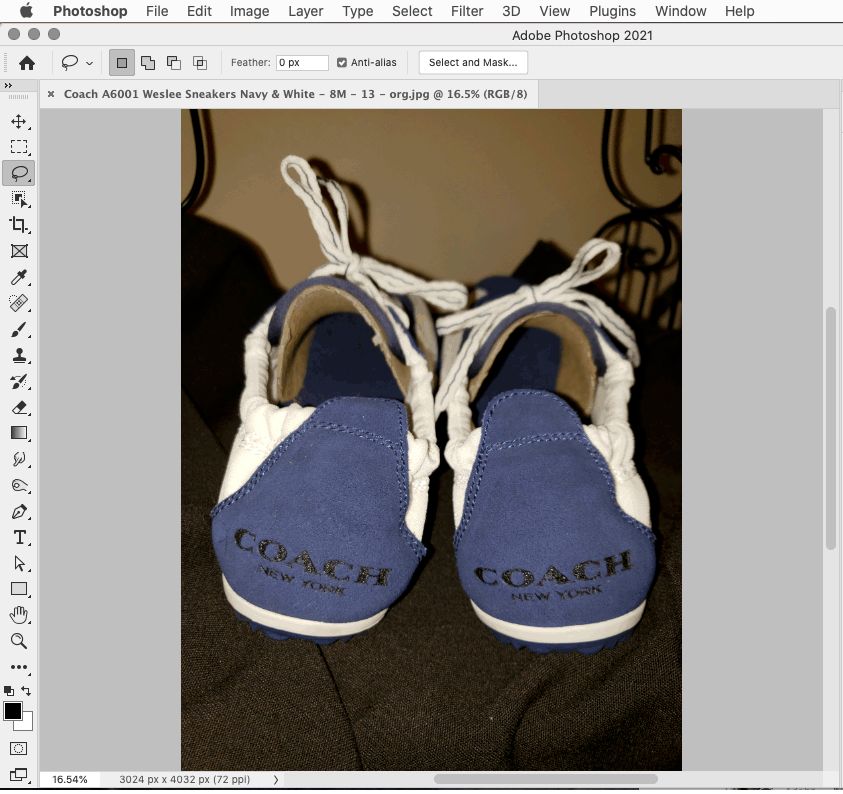843x794 pixels.
Task: Open the Photoshop application menu
Action: 90,11
